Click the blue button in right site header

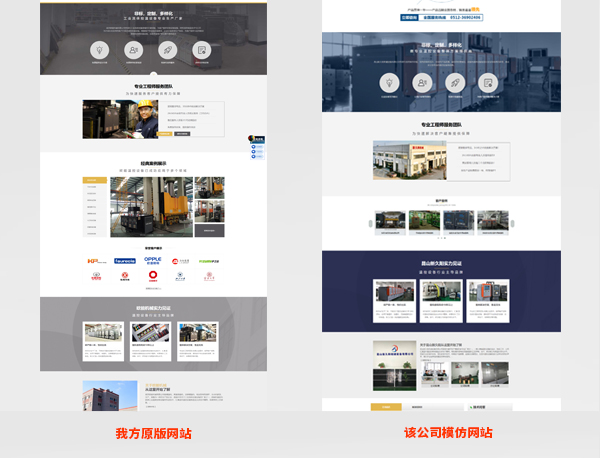(411, 17)
